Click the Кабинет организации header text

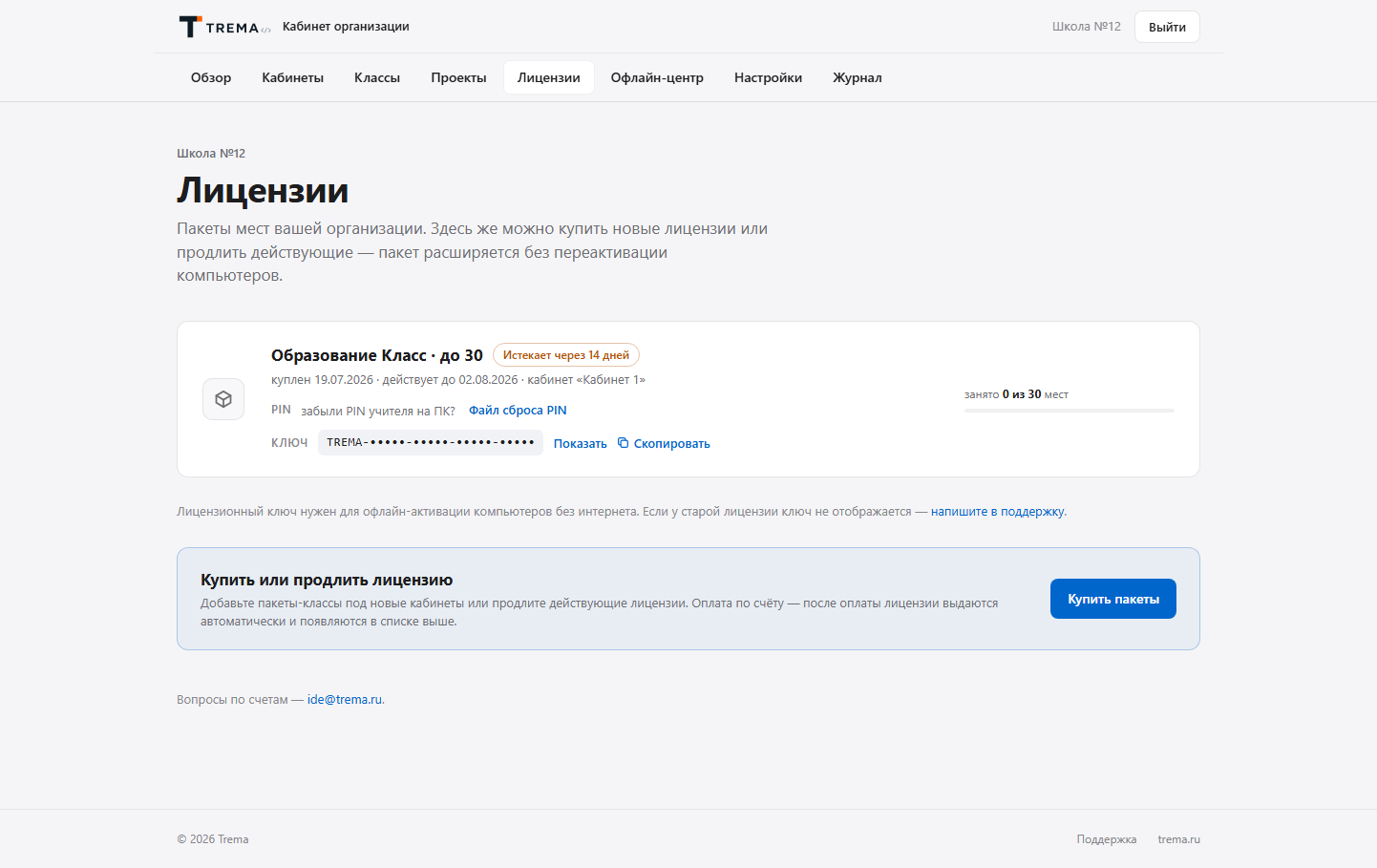point(346,27)
